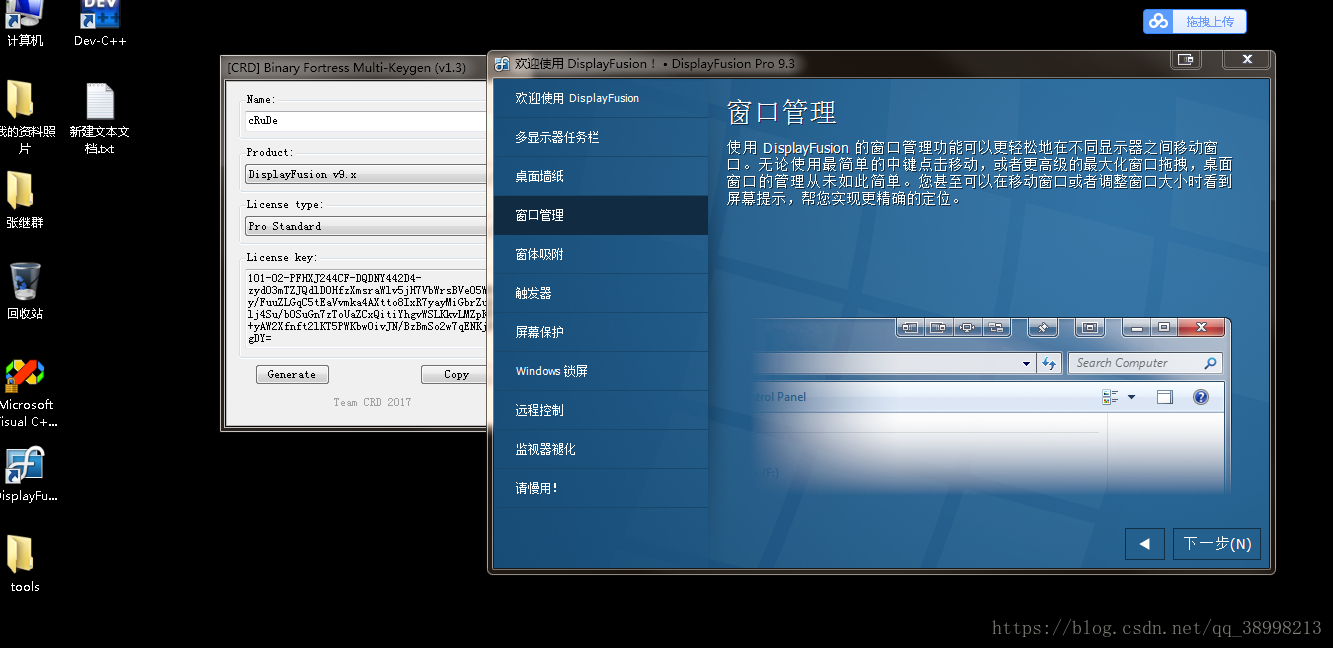Select 窗口管理 in the sidebar
This screenshot has height=648, width=1333.
point(600,215)
